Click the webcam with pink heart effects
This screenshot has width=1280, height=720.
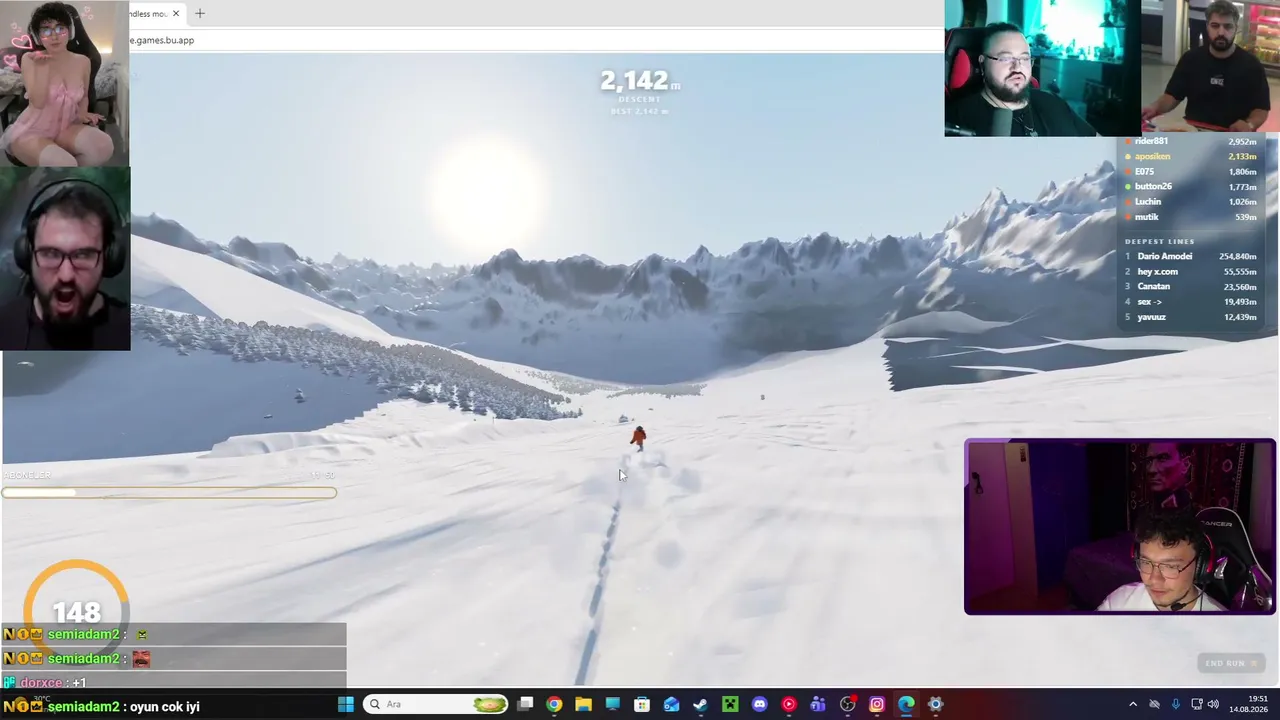click(x=64, y=83)
